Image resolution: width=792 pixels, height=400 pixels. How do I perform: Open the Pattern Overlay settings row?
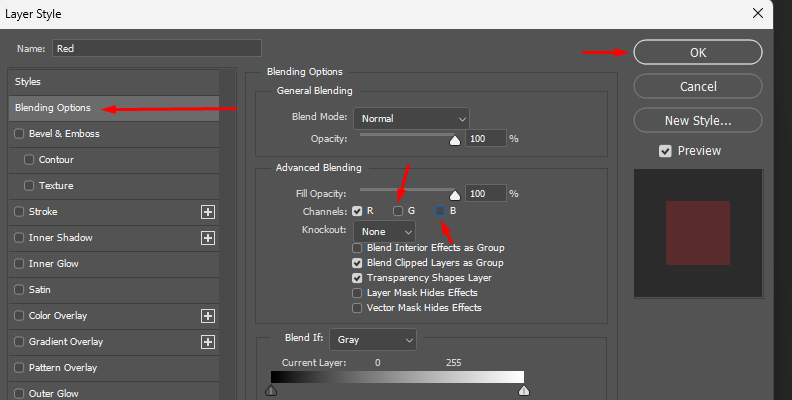coord(114,368)
